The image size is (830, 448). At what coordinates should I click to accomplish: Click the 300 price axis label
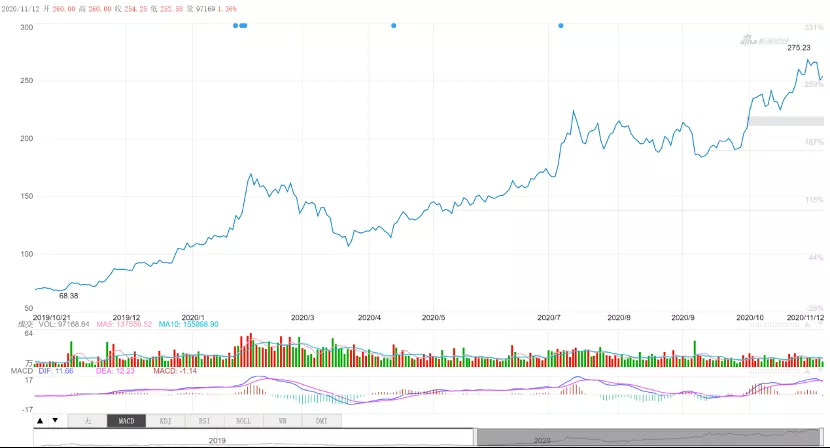pos(26,28)
